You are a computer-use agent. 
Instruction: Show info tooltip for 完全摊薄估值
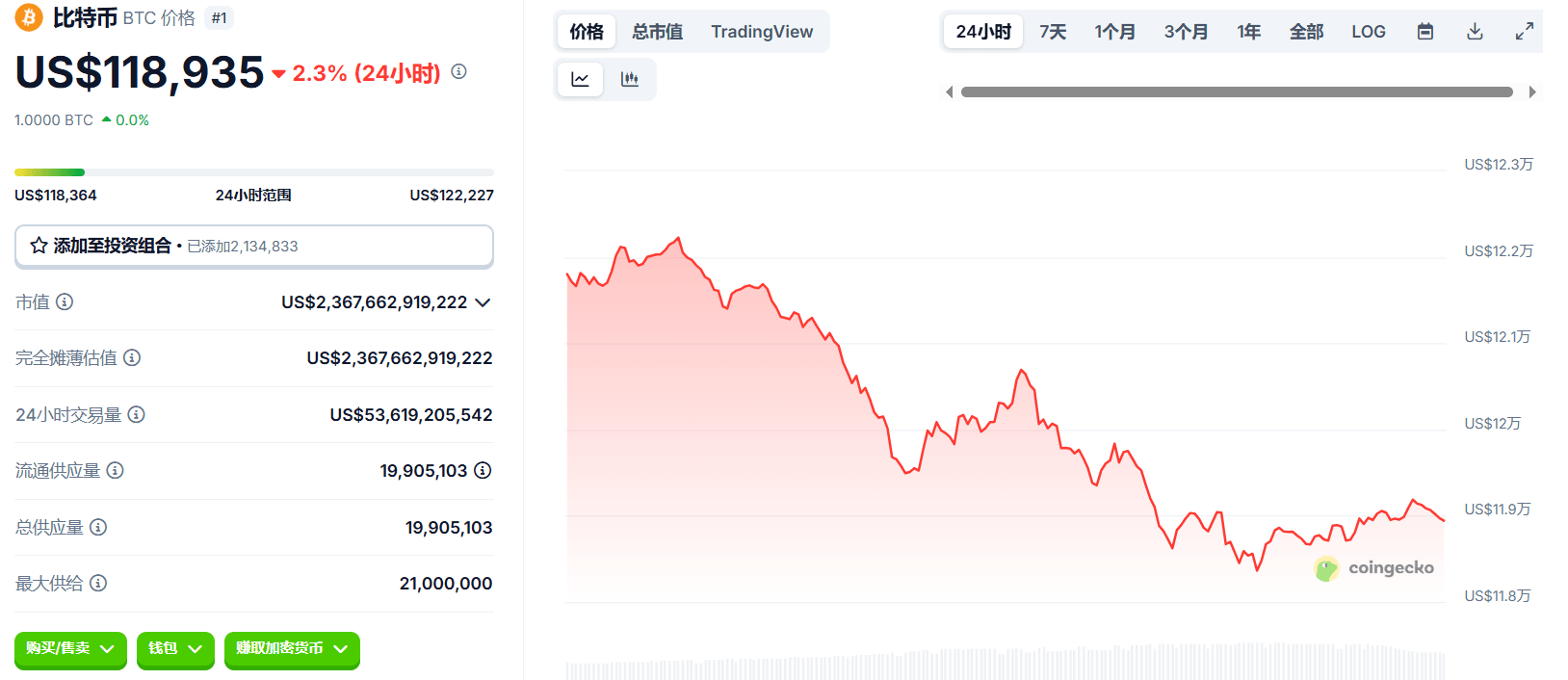(132, 357)
